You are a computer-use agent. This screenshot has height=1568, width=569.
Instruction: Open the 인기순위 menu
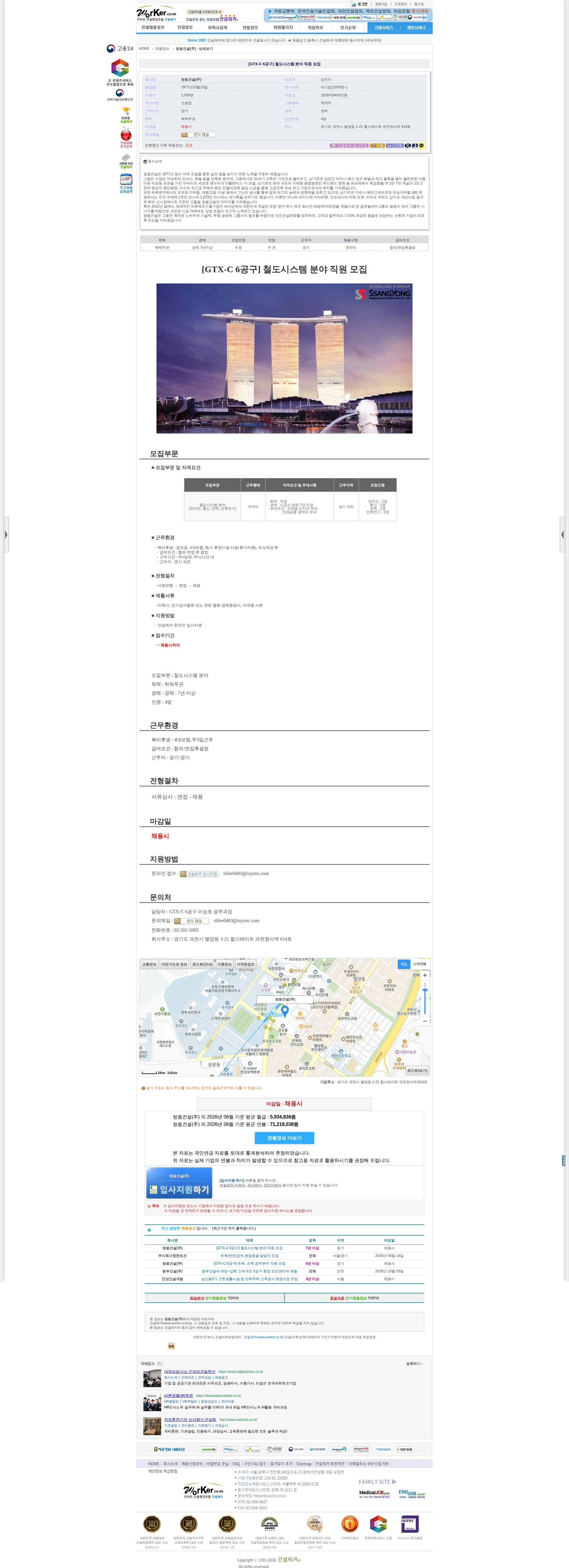point(348,27)
